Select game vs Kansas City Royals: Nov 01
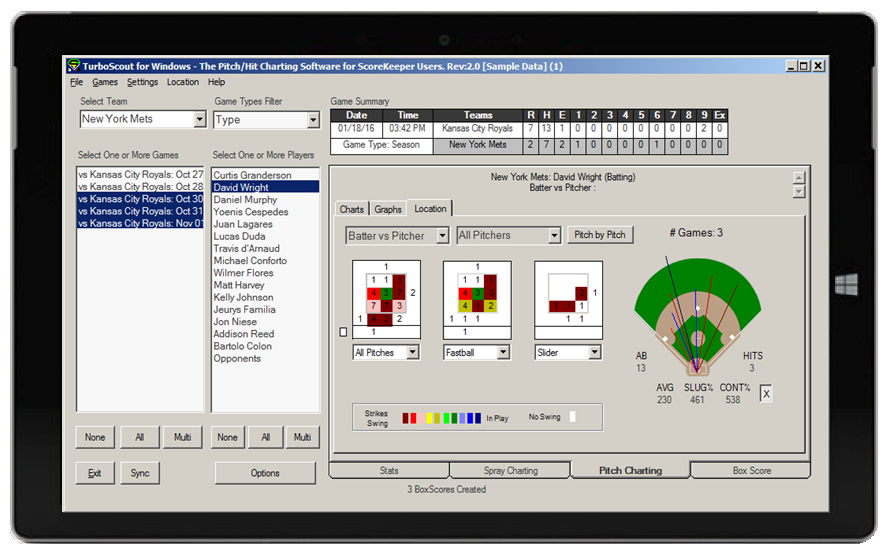Image resolution: width=885 pixels, height=553 pixels. (x=140, y=223)
